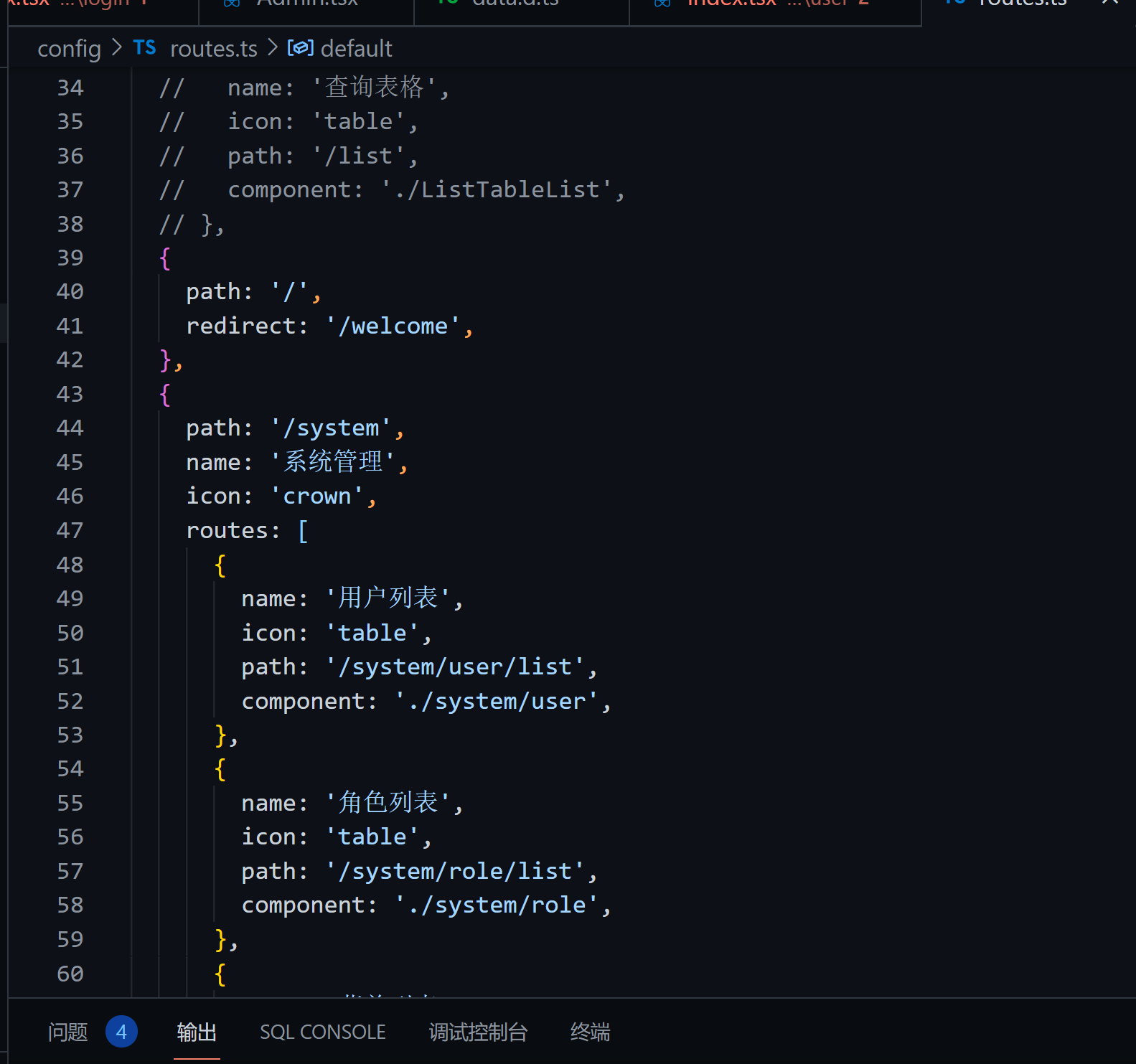The width and height of the screenshot is (1136, 1064).
Task: Click the '/welcome' redirect string
Action: tap(393, 326)
